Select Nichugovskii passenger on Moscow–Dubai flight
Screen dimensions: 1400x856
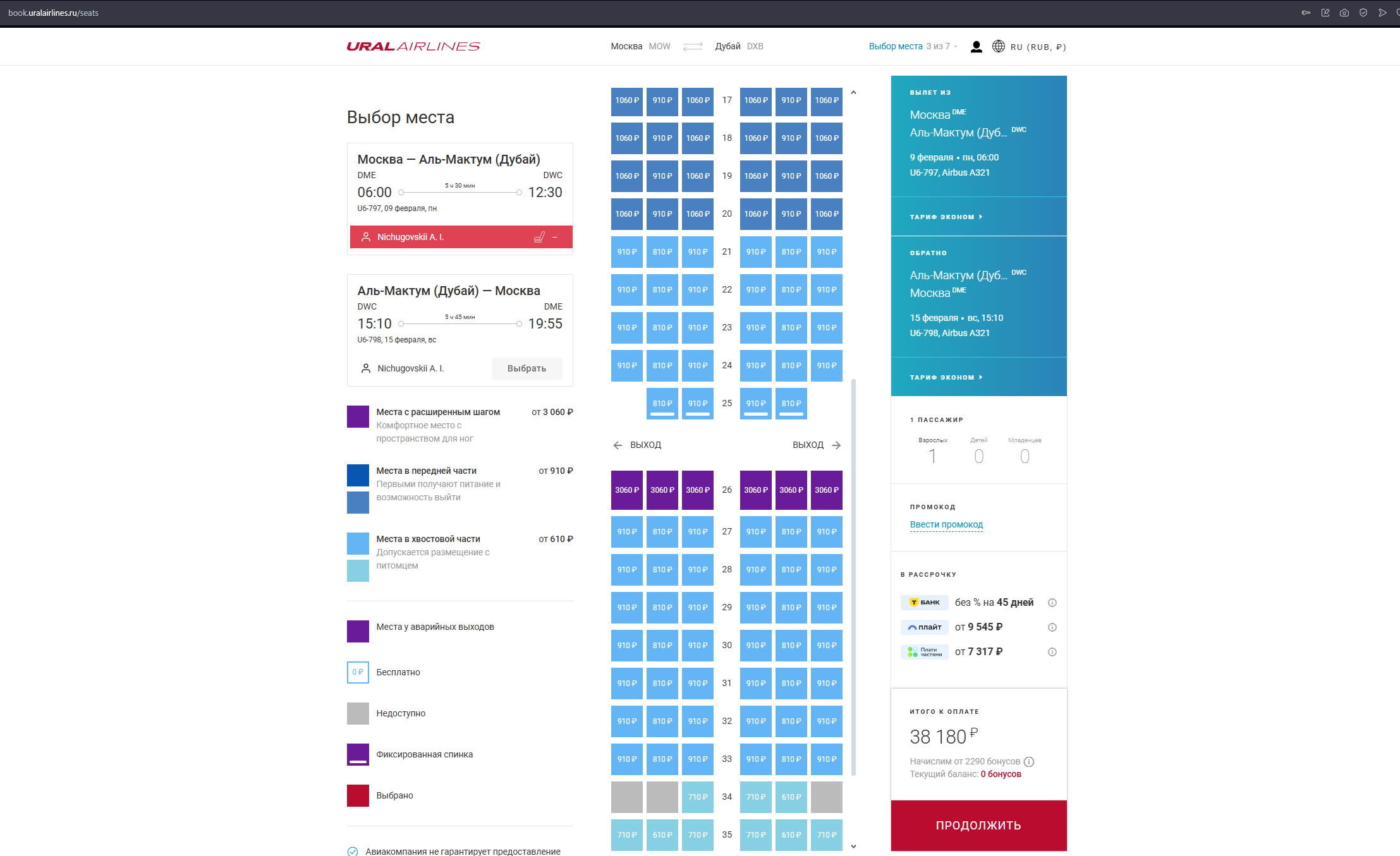coord(411,237)
